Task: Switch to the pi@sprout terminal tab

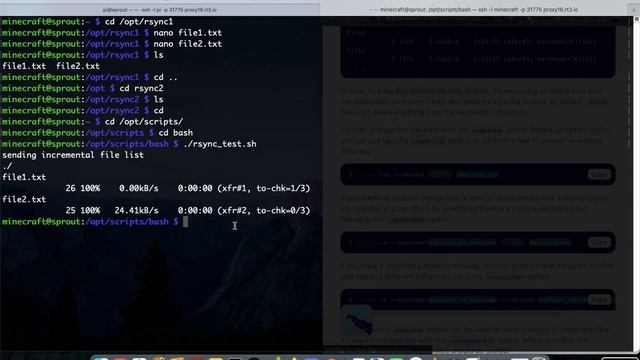Action: (160, 9)
